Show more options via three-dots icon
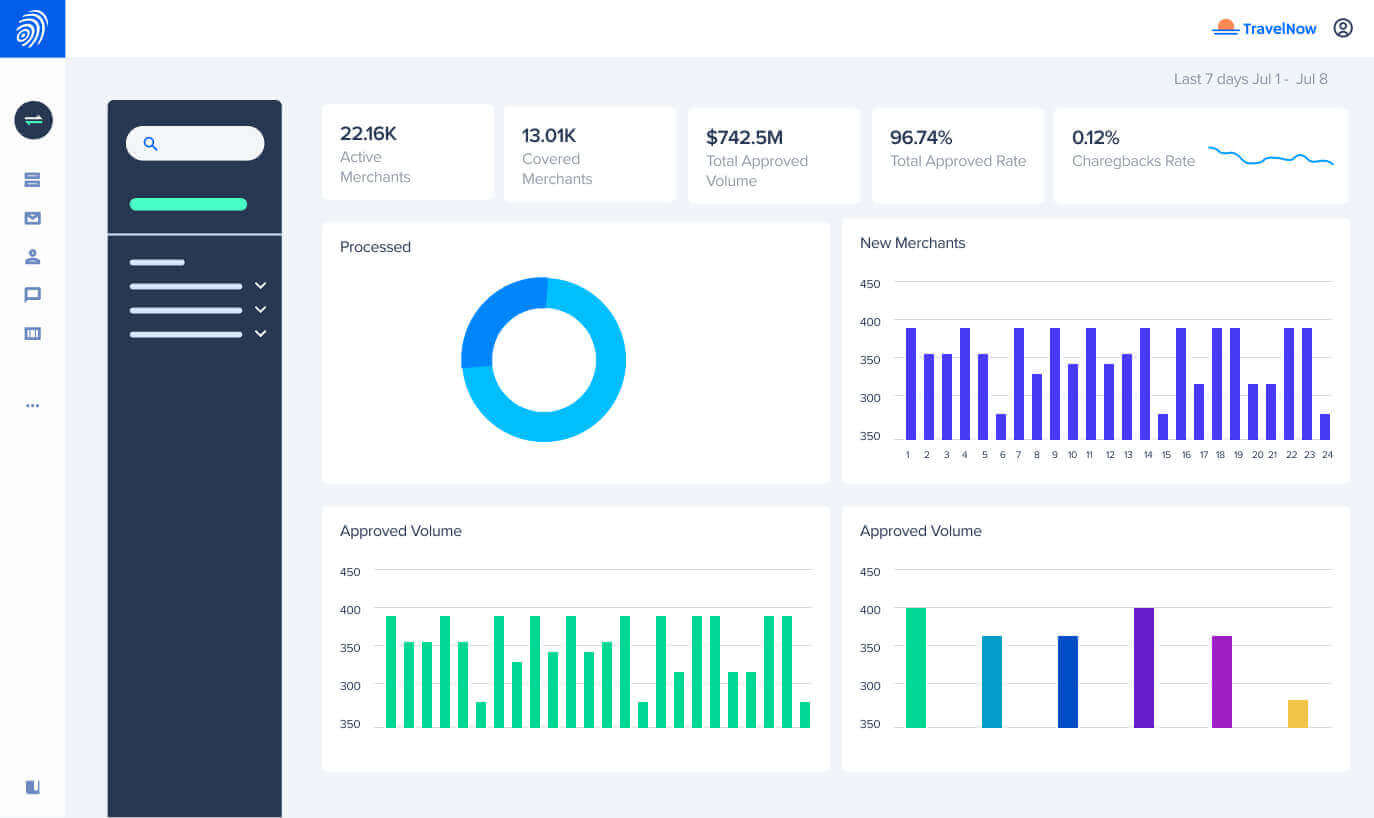This screenshot has height=818, width=1374. point(33,406)
